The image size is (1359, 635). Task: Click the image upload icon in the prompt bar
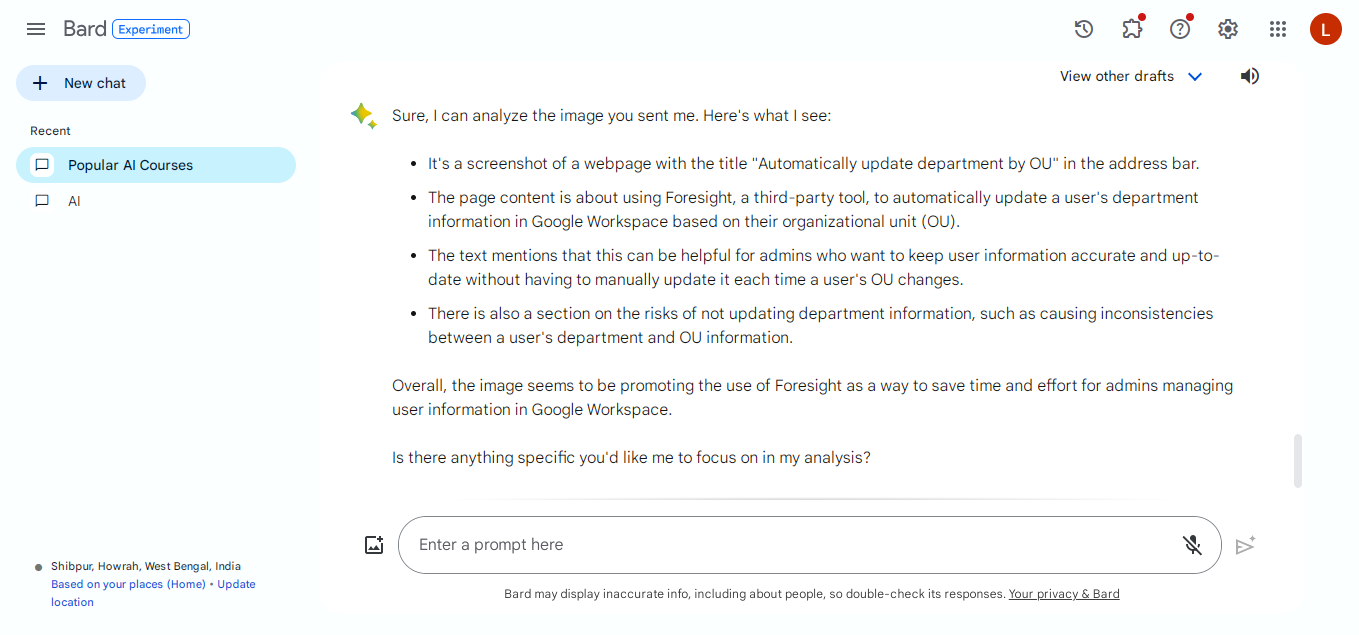click(374, 544)
